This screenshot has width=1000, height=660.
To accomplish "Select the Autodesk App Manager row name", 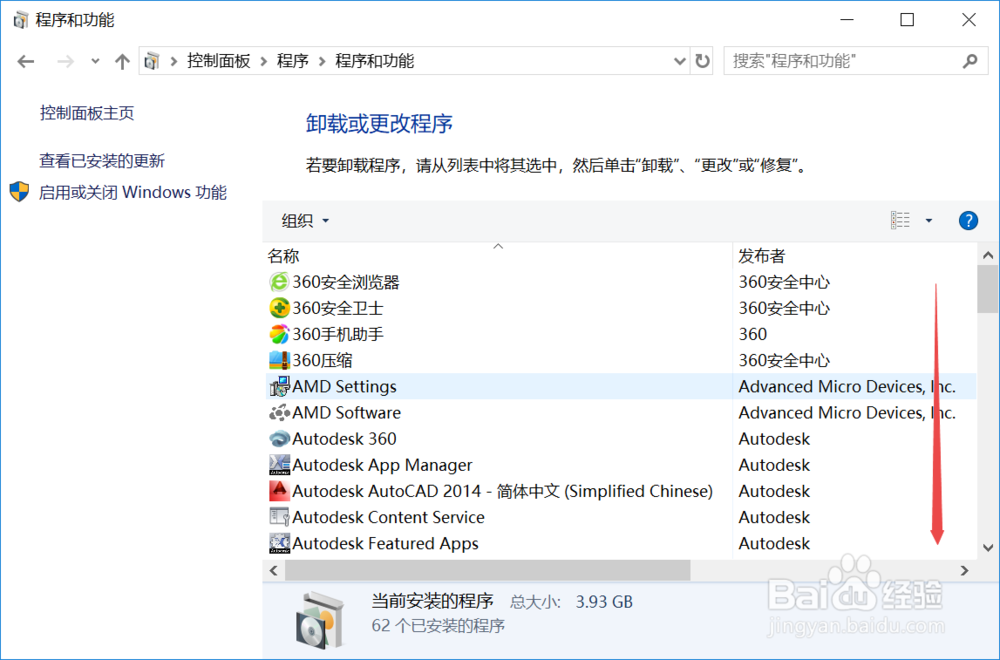I will [382, 465].
